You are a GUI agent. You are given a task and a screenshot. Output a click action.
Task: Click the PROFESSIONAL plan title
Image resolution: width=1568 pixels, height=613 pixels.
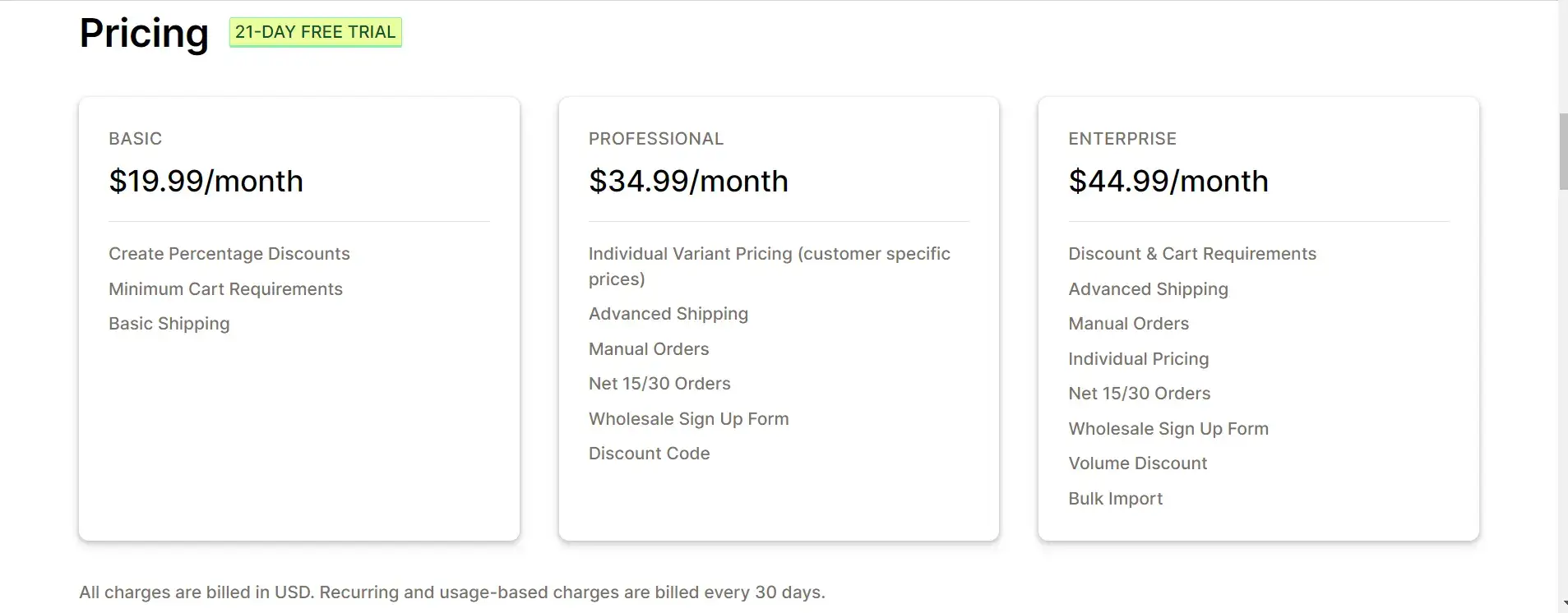click(x=656, y=139)
